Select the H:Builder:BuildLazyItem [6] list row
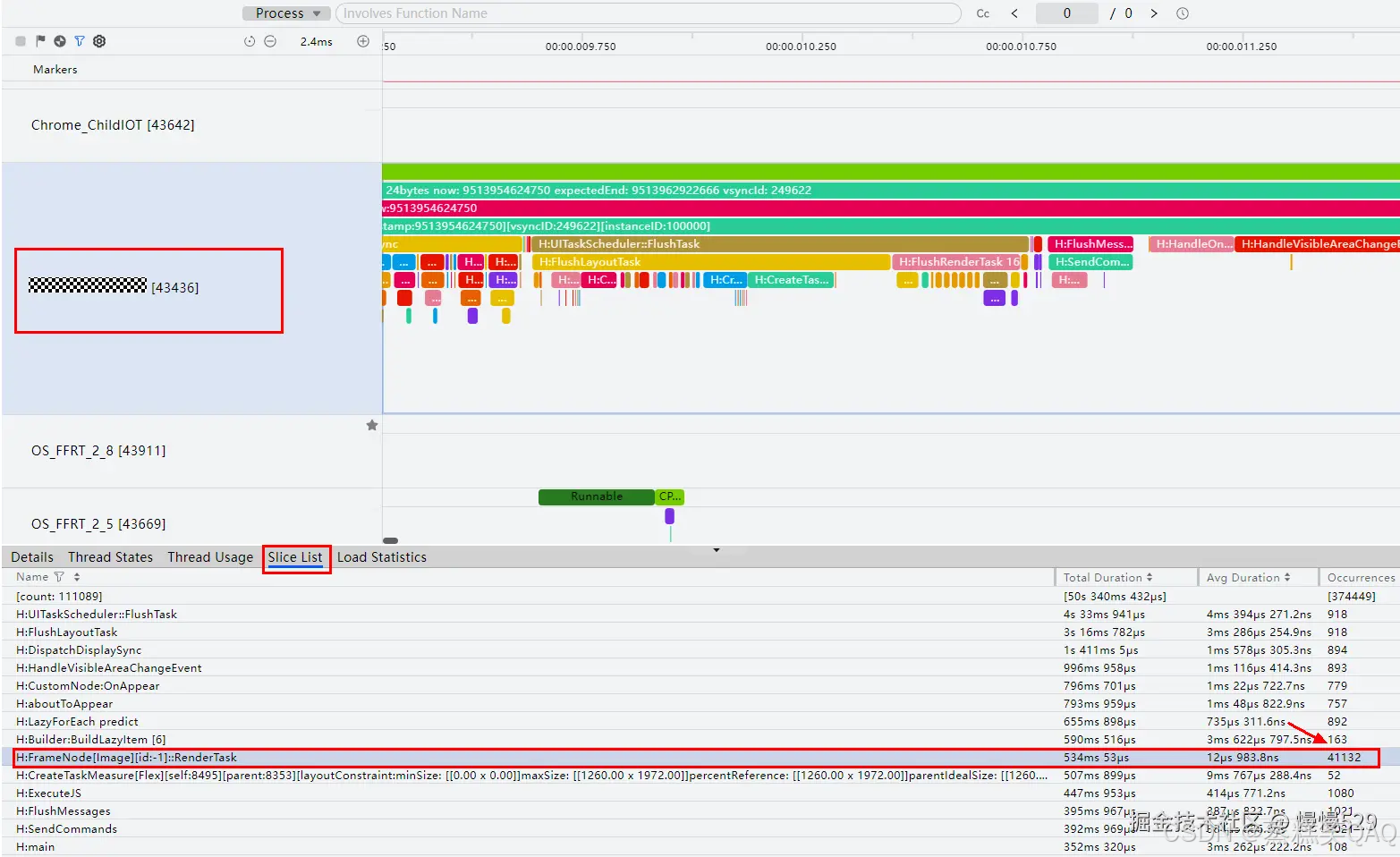Viewport: 1400px width, 857px height. click(700, 740)
